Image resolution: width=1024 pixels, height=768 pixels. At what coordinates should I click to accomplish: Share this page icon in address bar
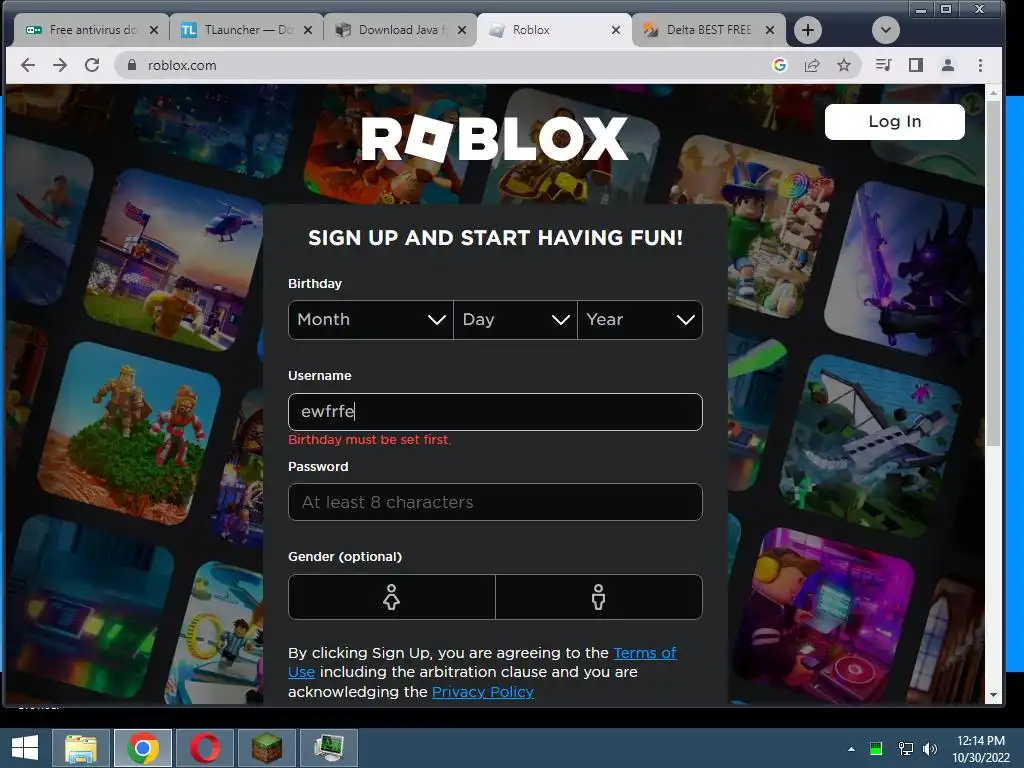pyautogui.click(x=812, y=65)
